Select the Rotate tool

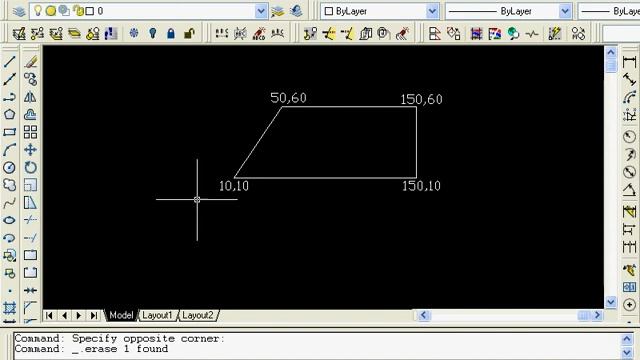[31, 167]
